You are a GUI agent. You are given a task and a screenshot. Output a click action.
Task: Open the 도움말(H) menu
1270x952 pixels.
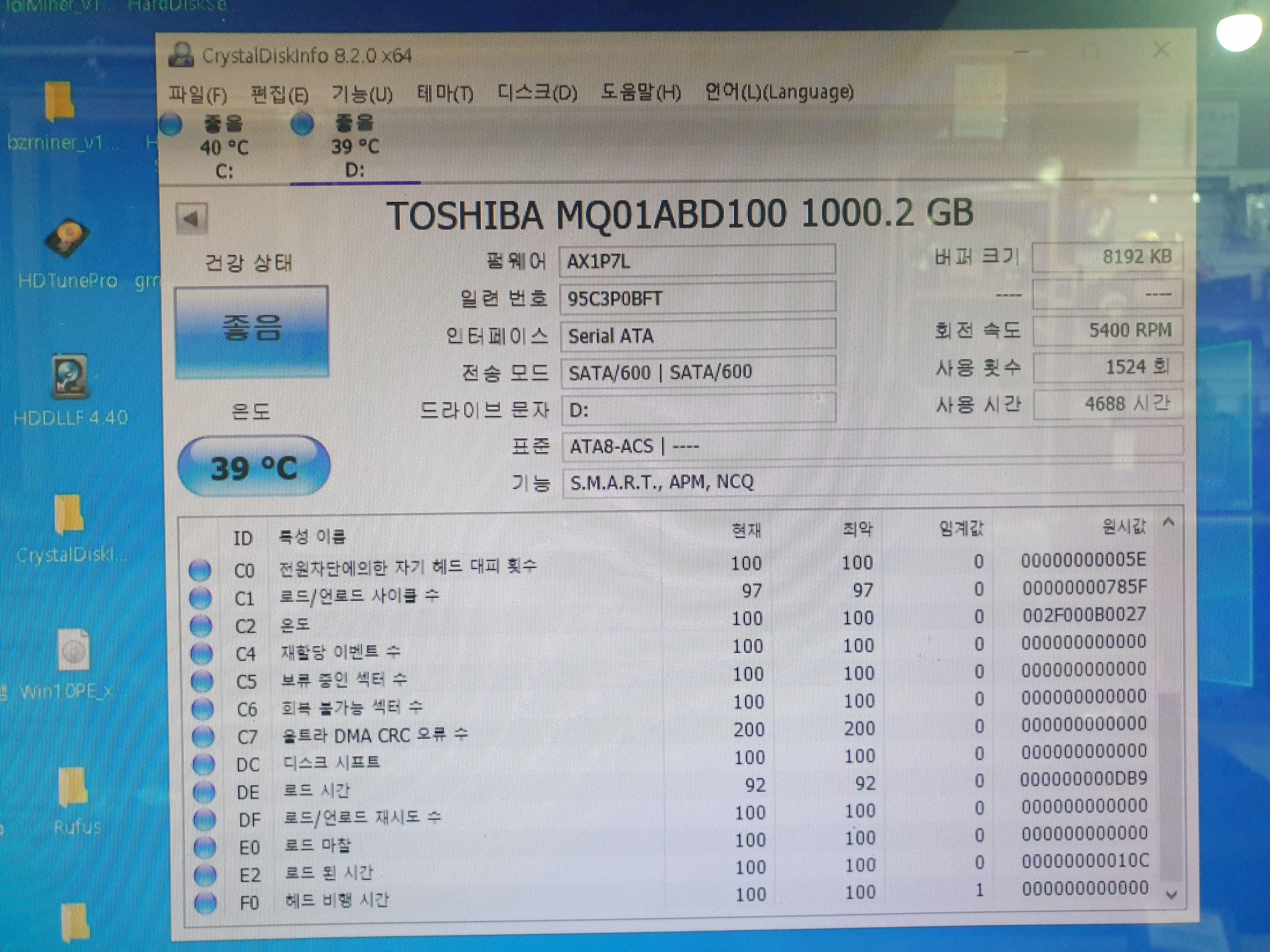click(641, 92)
